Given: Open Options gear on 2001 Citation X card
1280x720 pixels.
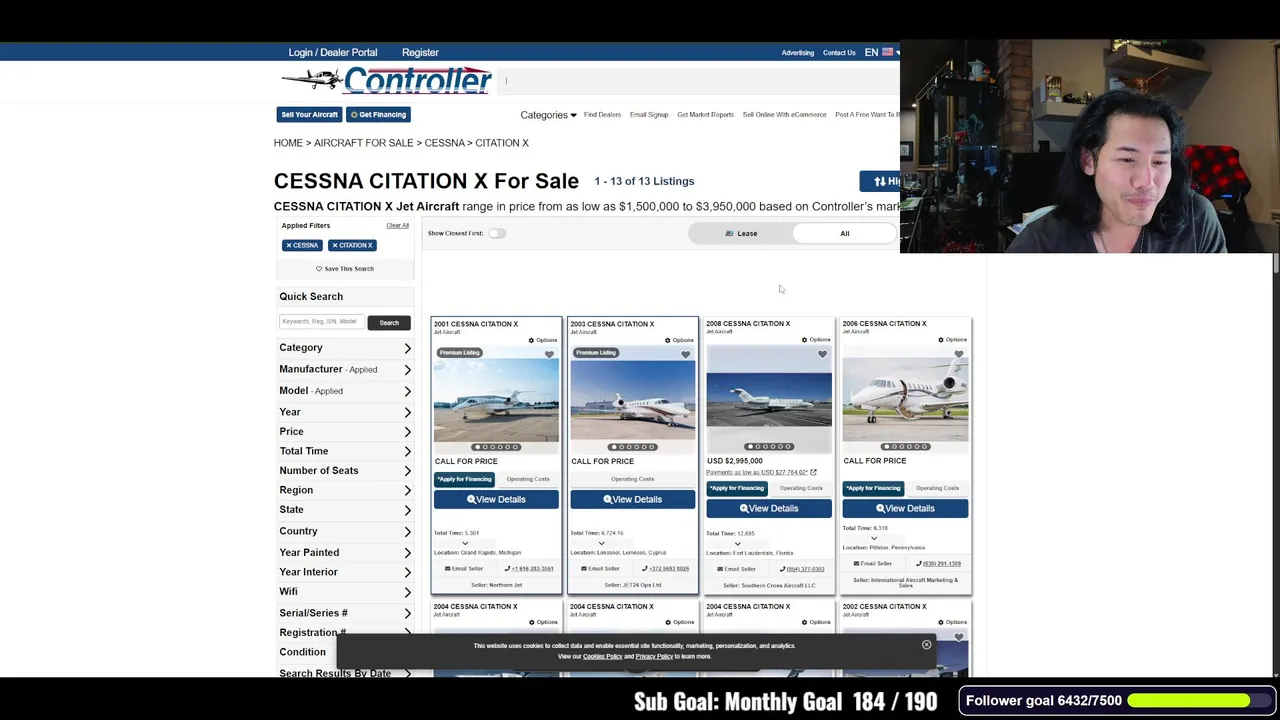Looking at the screenshot, I should click(x=543, y=340).
